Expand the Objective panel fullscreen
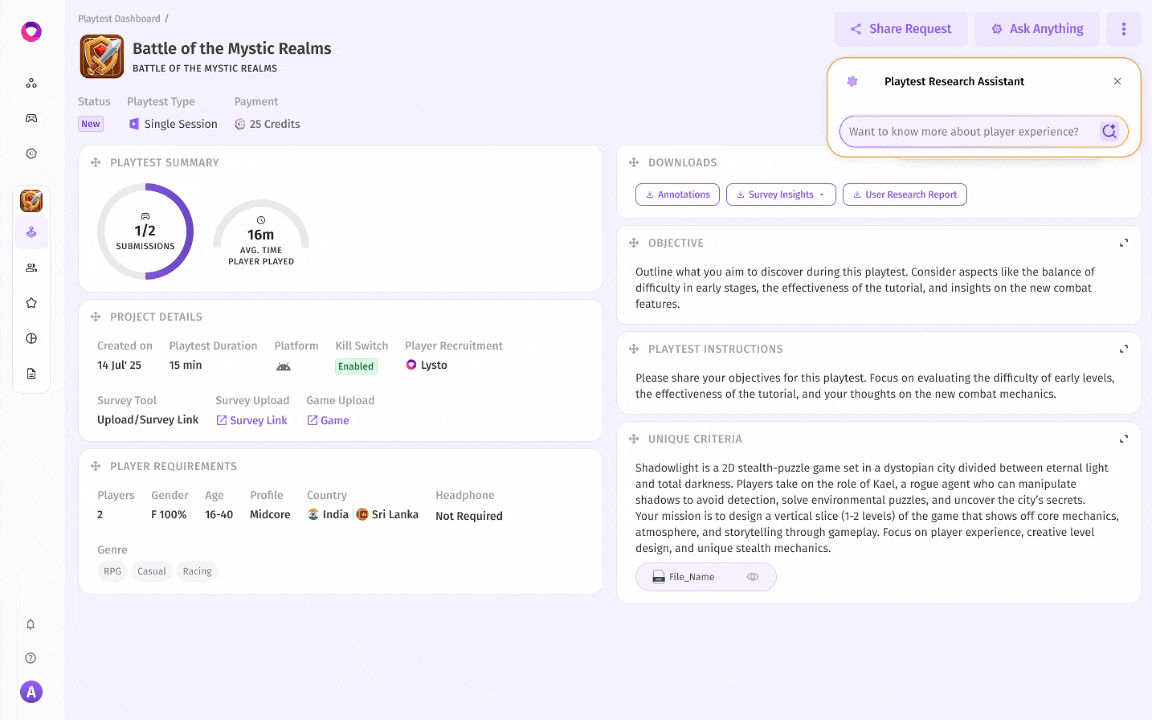The height and width of the screenshot is (720, 1152). pyautogui.click(x=1123, y=243)
